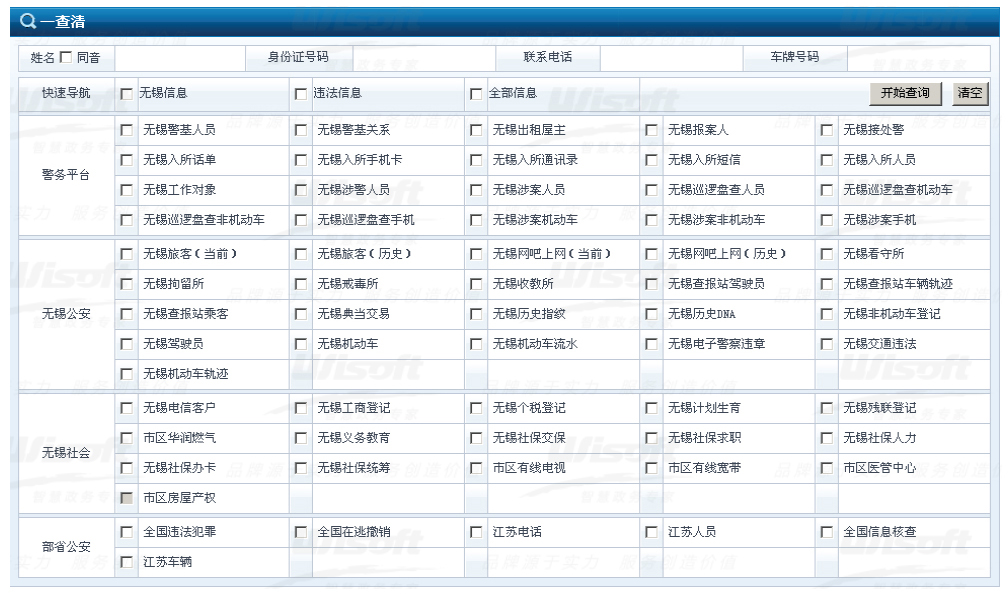Screen dimensions: 1008x596
Task: Toggle the 无锡工商登记 checkbox
Action: coord(301,408)
